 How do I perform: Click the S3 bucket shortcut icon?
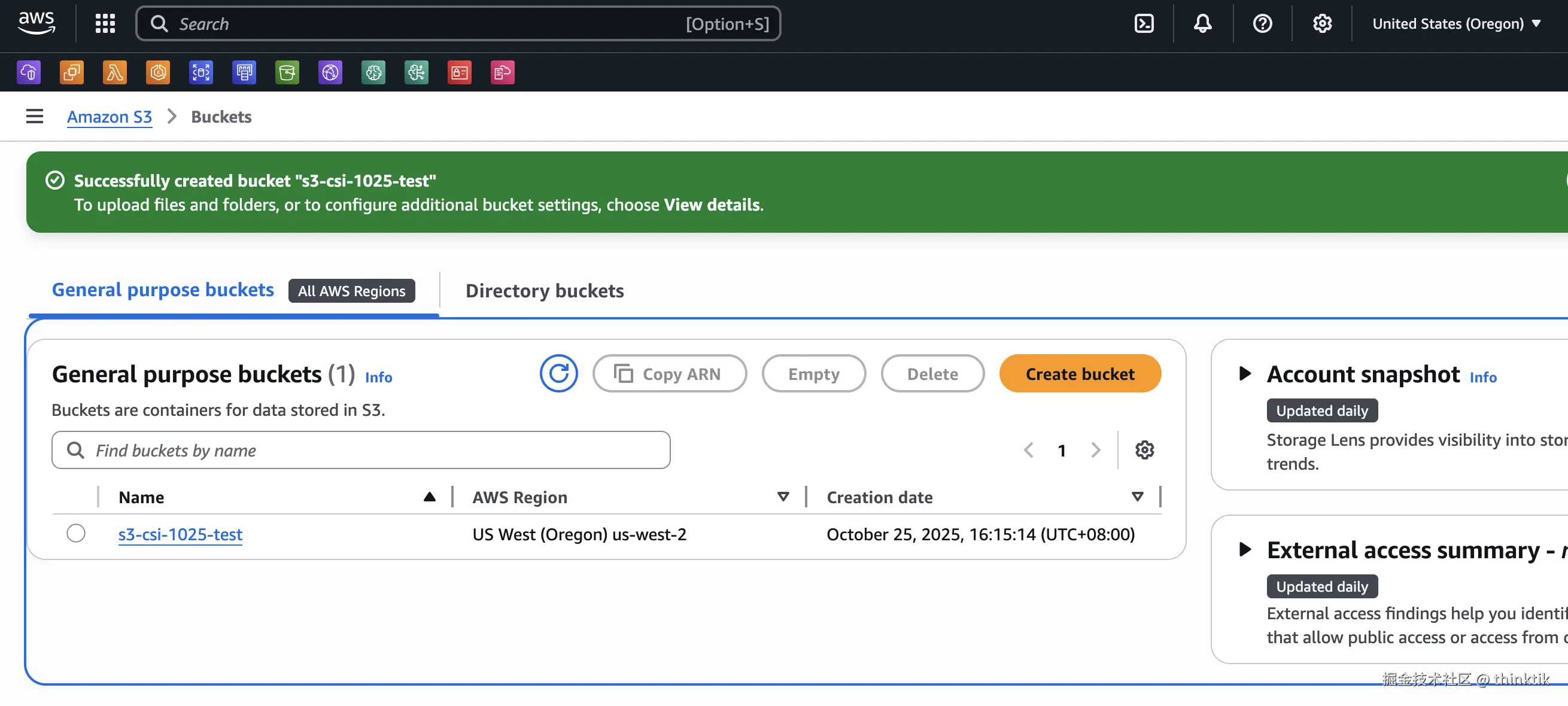coord(287,72)
